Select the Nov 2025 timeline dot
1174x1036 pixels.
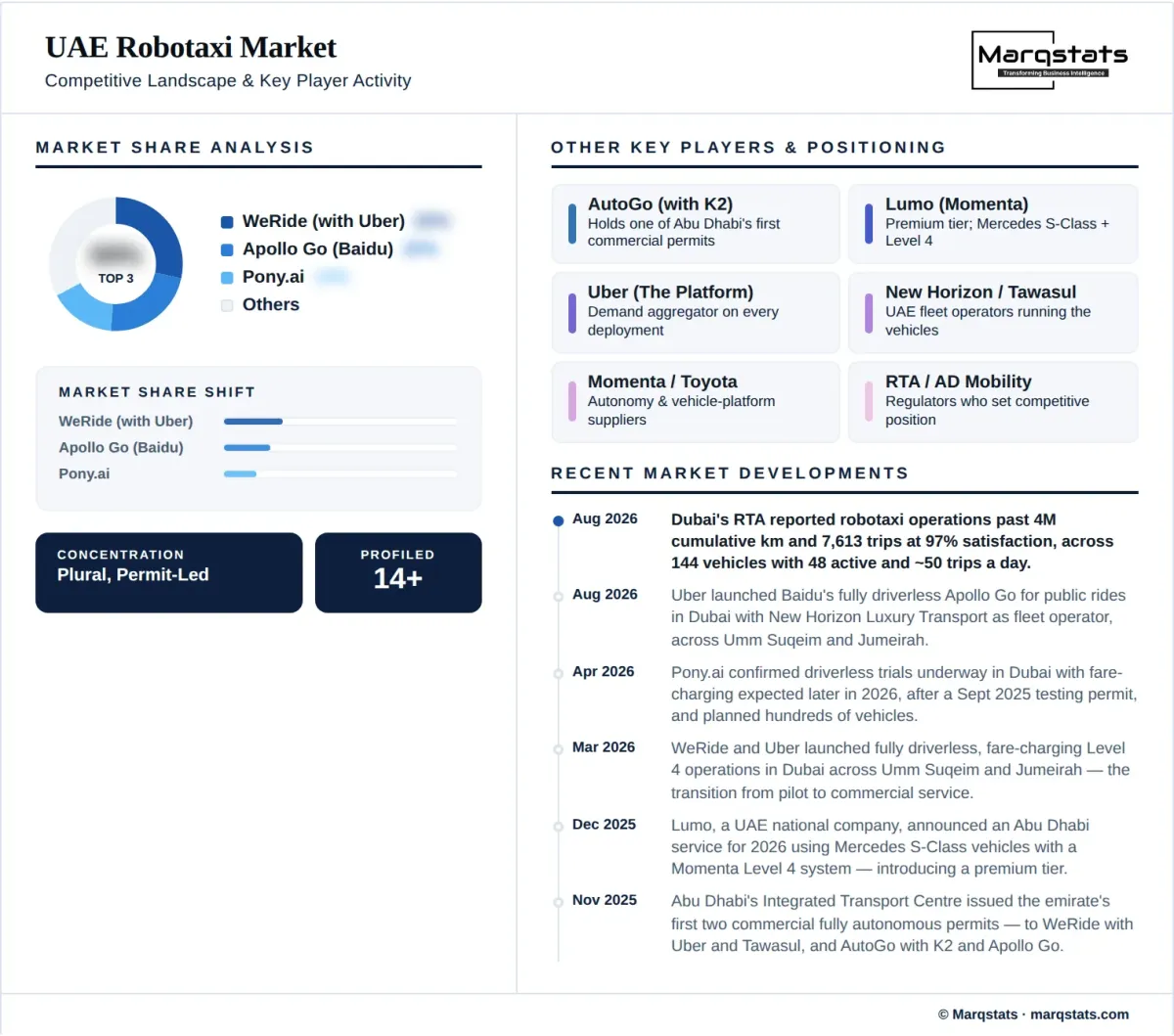559,902
